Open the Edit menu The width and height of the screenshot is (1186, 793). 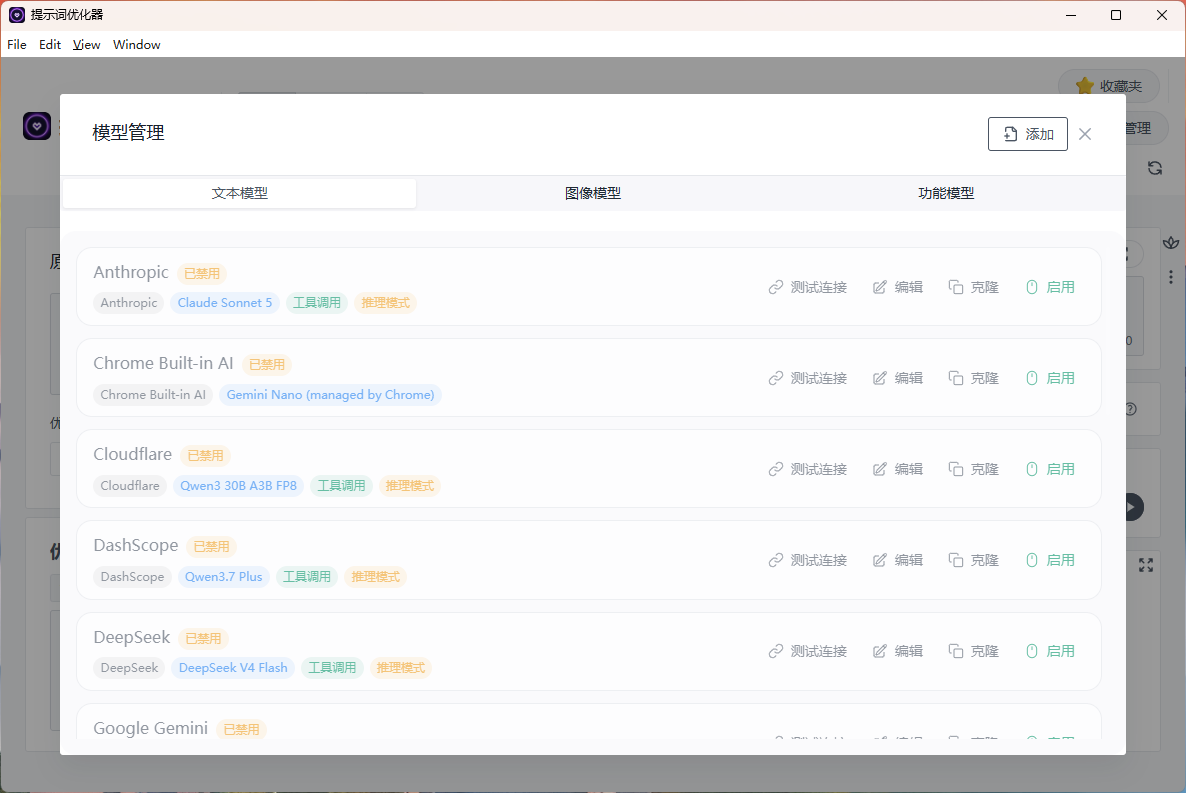(50, 45)
